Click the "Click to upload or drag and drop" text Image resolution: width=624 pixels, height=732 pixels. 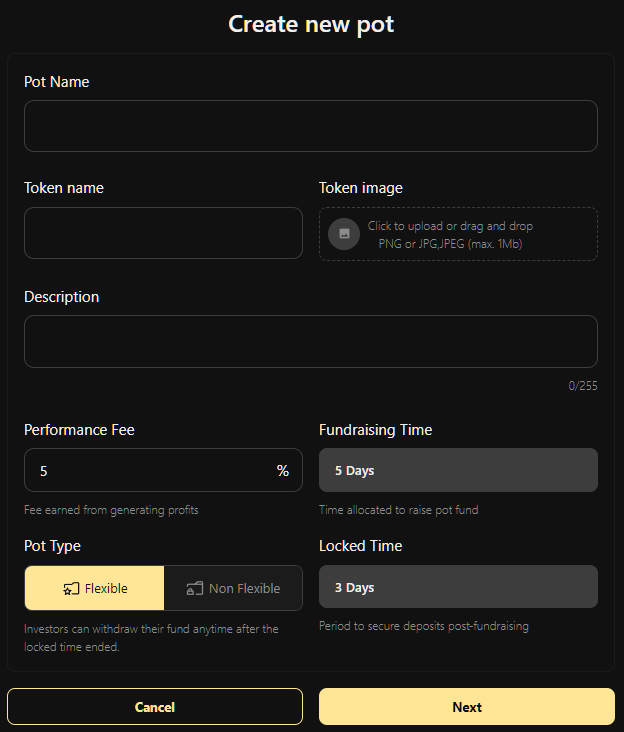click(450, 226)
